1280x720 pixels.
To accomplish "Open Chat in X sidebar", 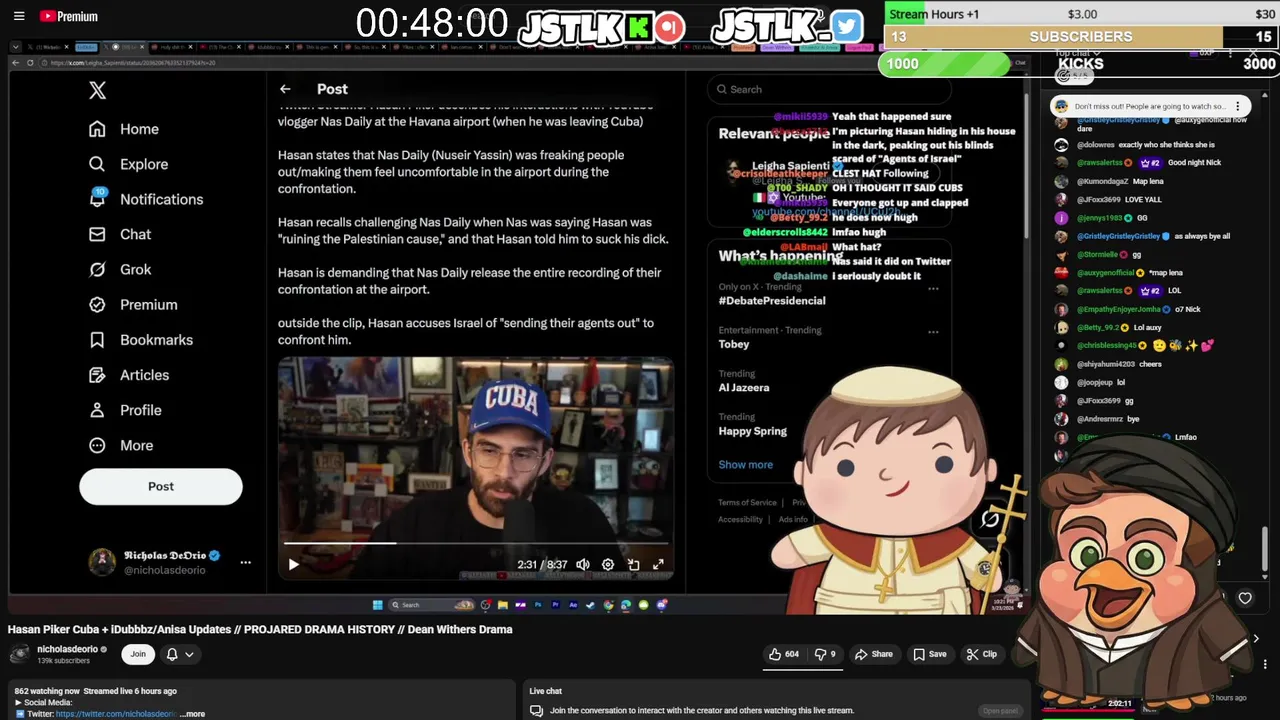I will click(x=120, y=234).
